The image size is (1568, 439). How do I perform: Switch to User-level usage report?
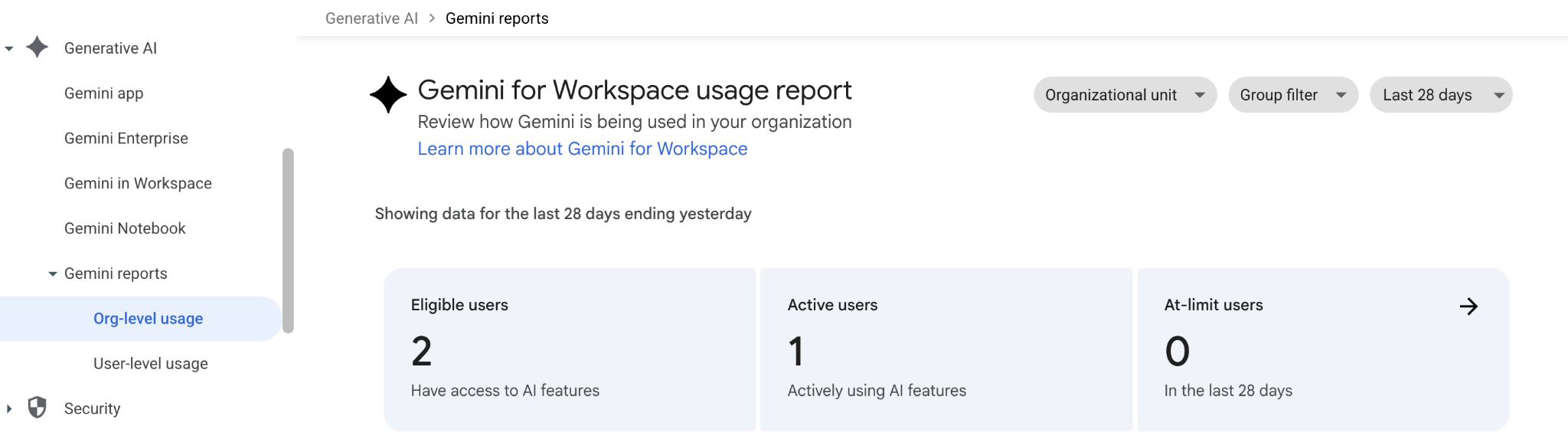point(151,364)
